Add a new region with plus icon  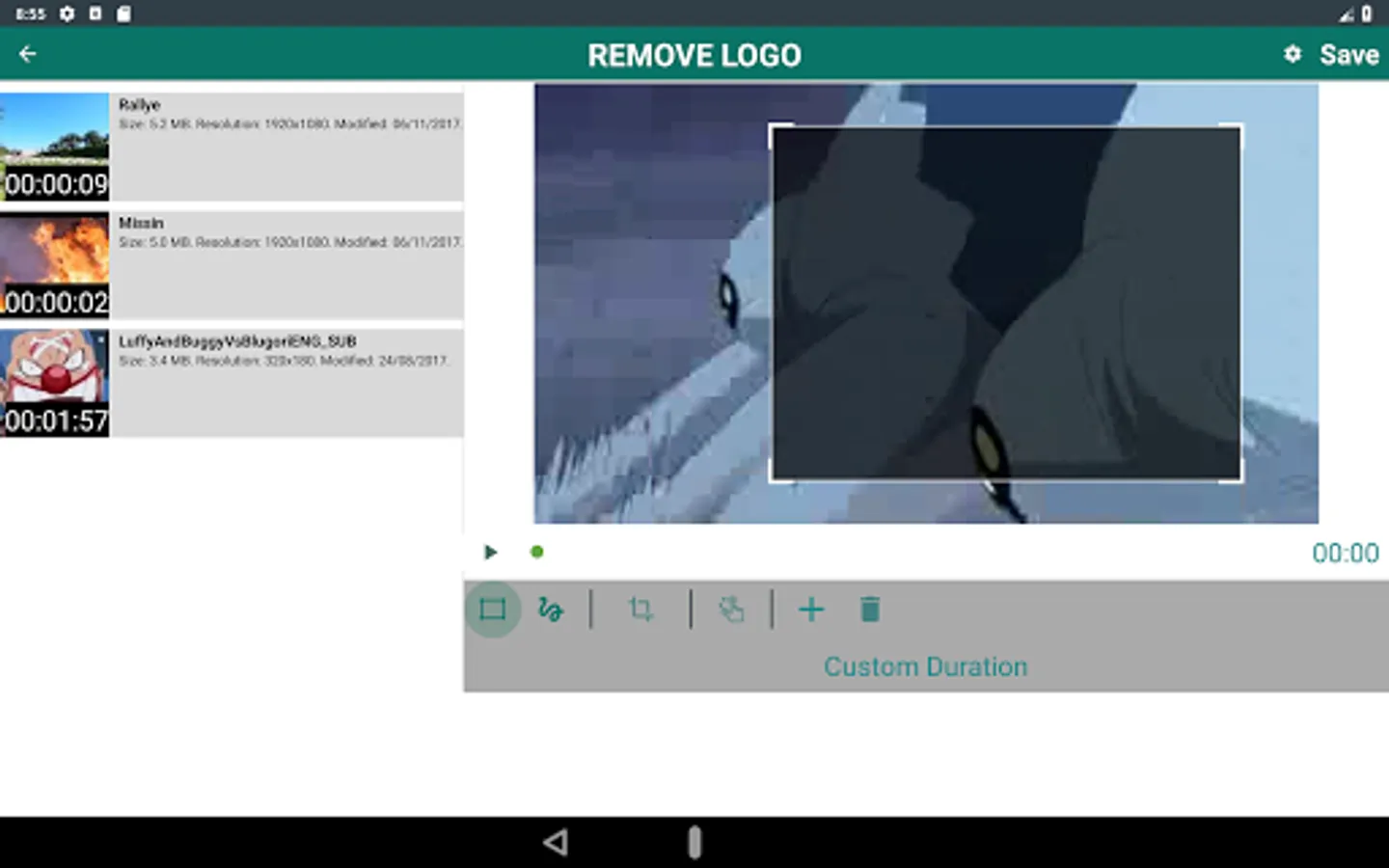click(811, 610)
